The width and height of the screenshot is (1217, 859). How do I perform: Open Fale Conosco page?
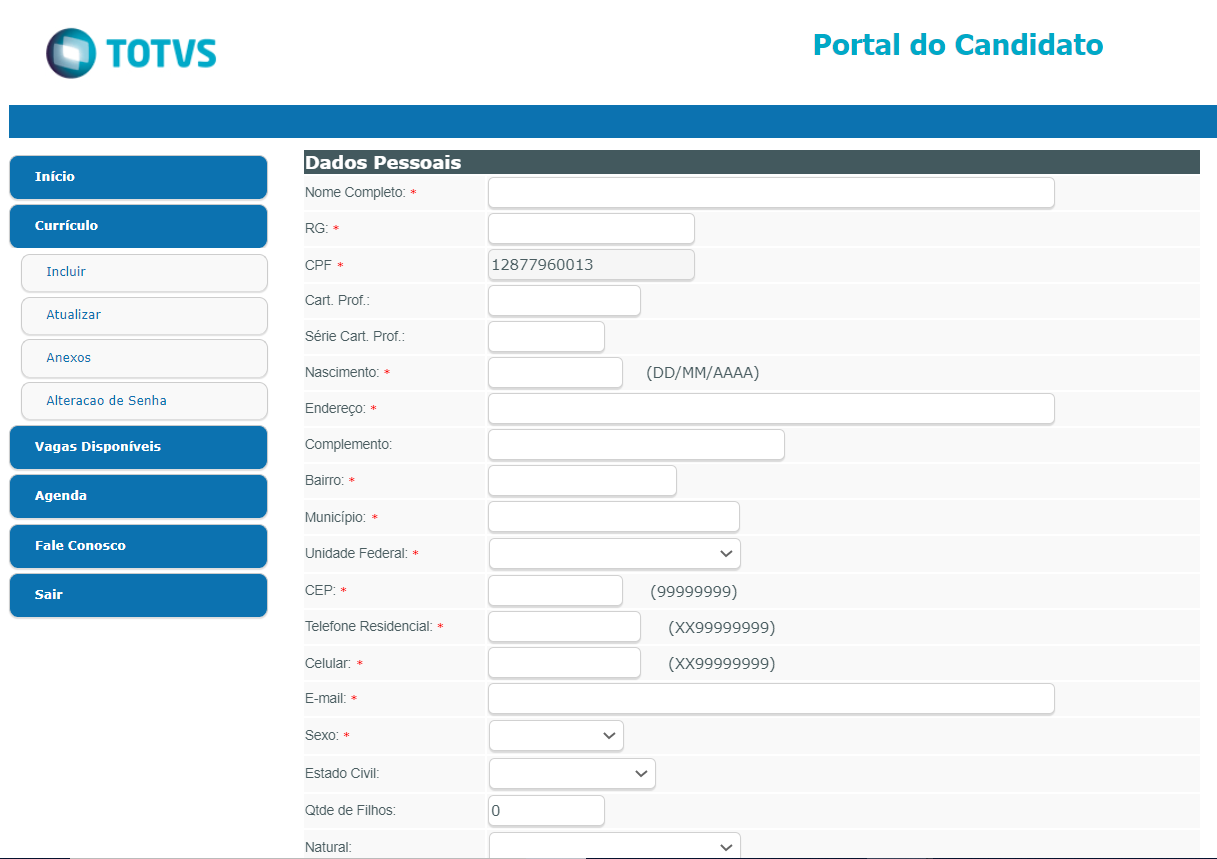click(138, 546)
